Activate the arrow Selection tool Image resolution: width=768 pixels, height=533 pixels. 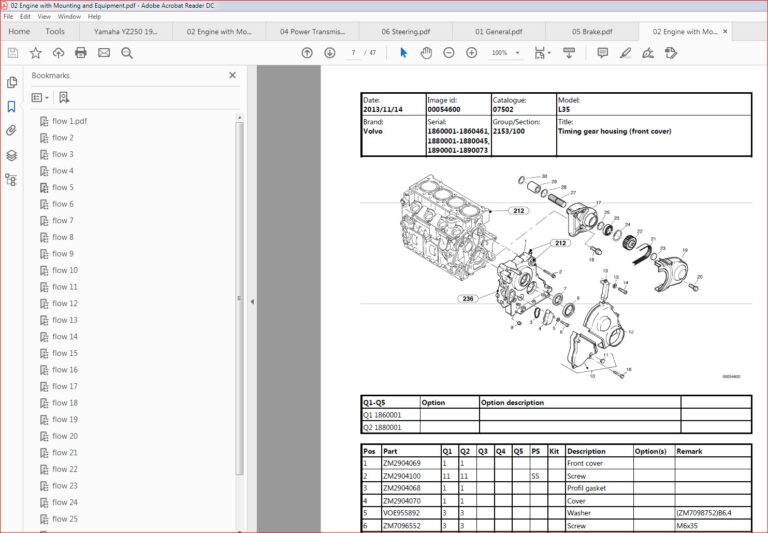tap(404, 53)
